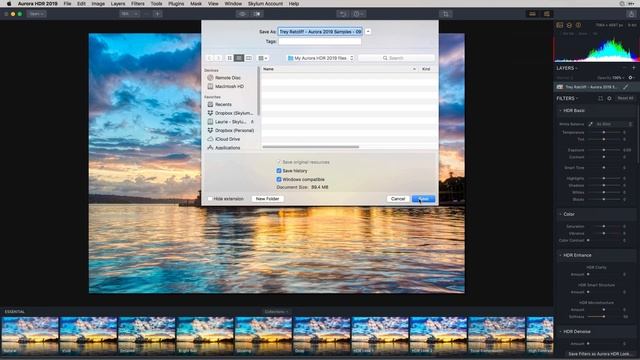Click the square canvas icon beside FILTERS
Screen dimensions: 640x360
coord(600,98)
